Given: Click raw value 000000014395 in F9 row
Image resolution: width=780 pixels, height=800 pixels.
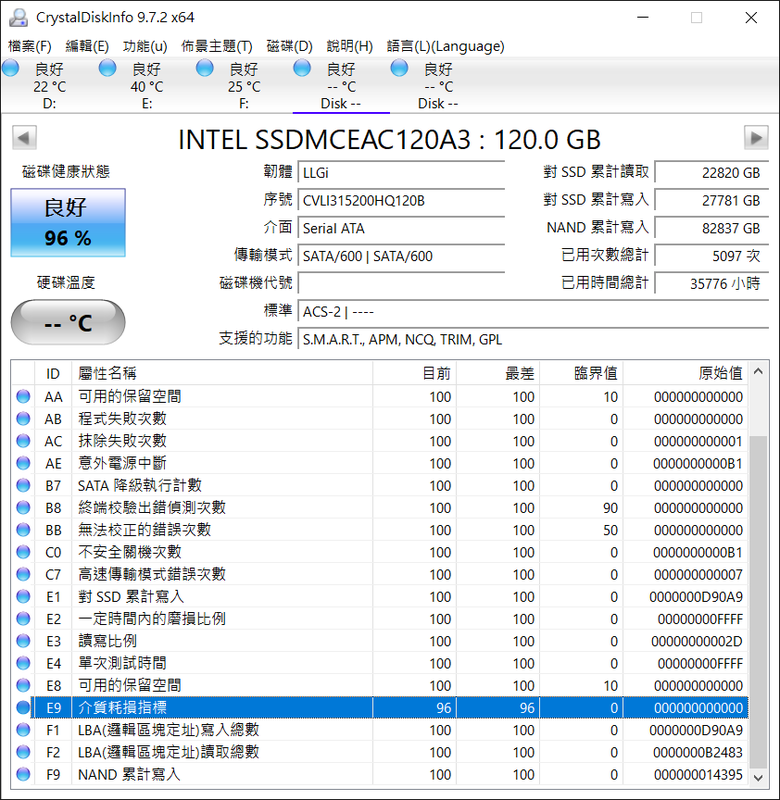Looking at the screenshot, I should tap(698, 774).
